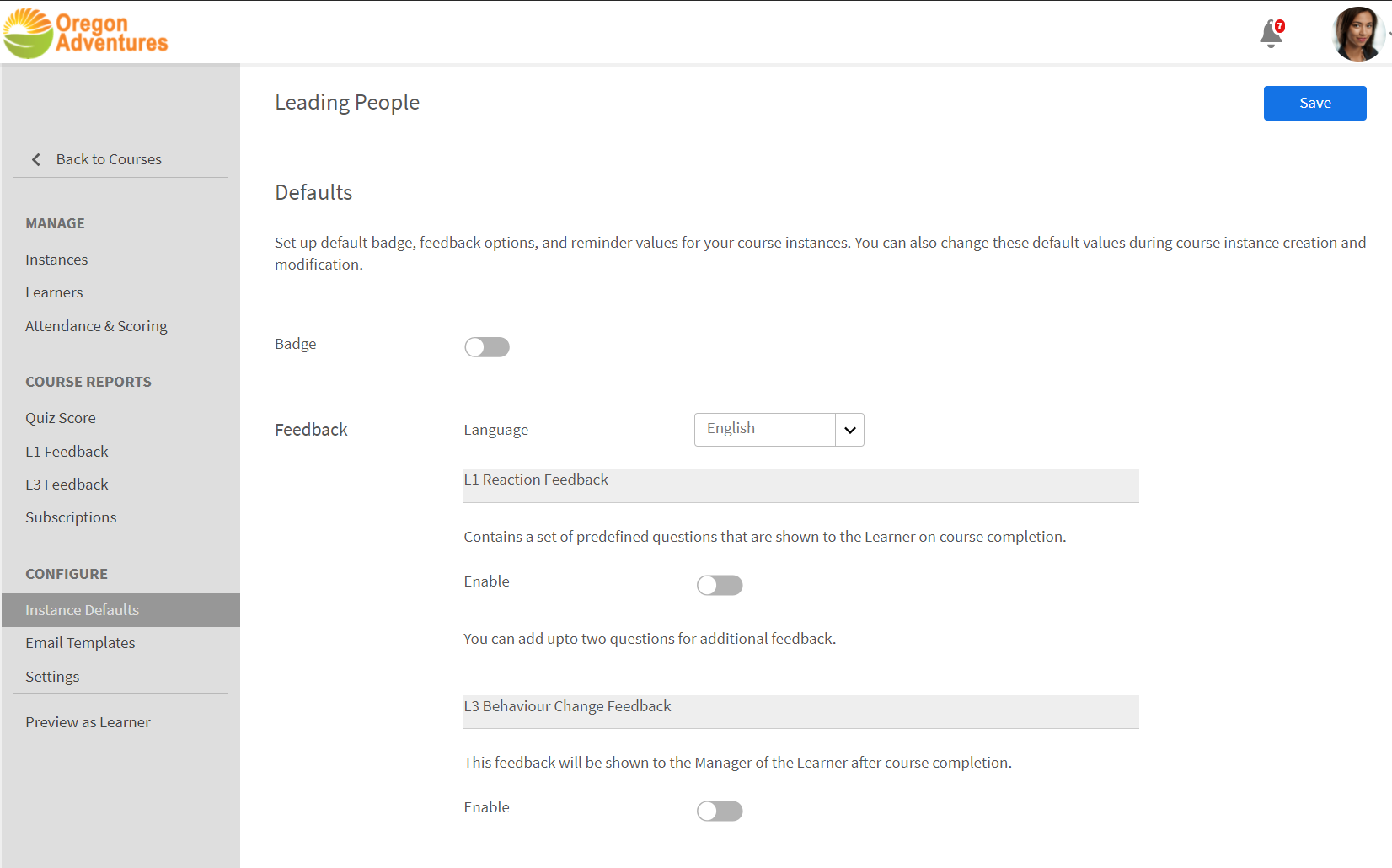Click the L1 Reaction Feedback header bar
1392x868 pixels.
pyautogui.click(x=800, y=485)
